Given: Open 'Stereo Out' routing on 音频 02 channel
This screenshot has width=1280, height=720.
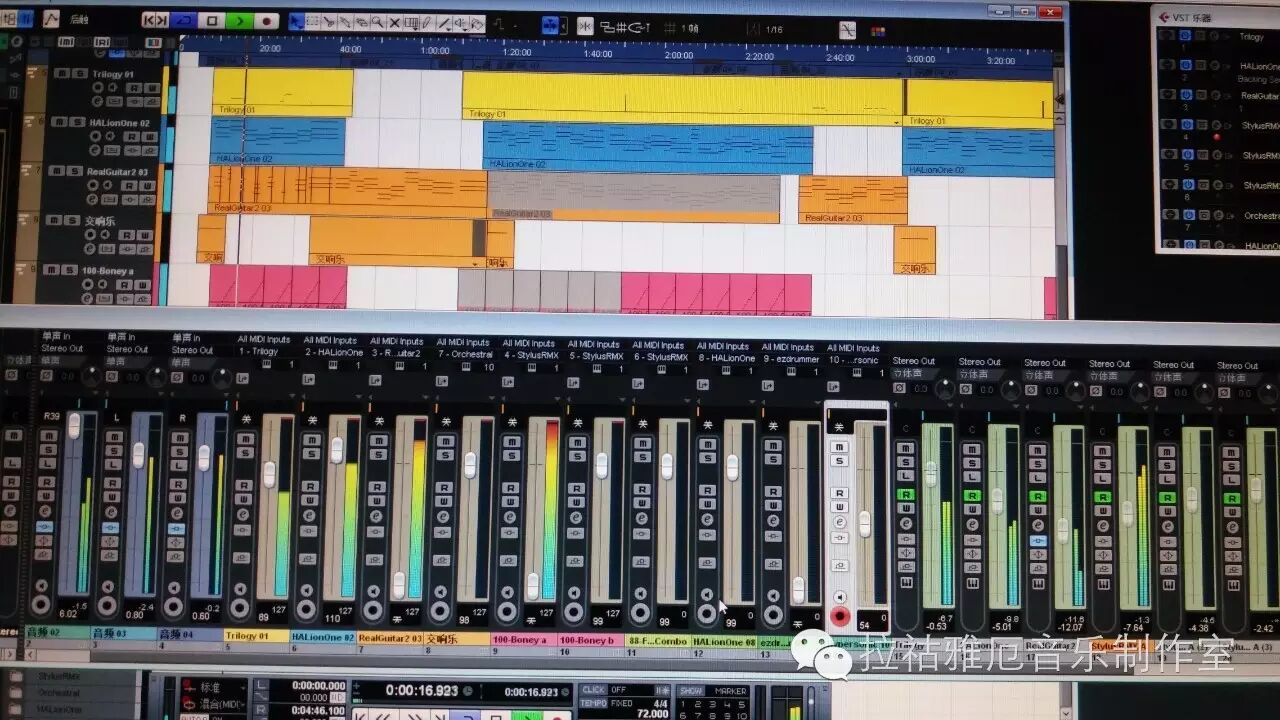Looking at the screenshot, I should pos(62,348).
